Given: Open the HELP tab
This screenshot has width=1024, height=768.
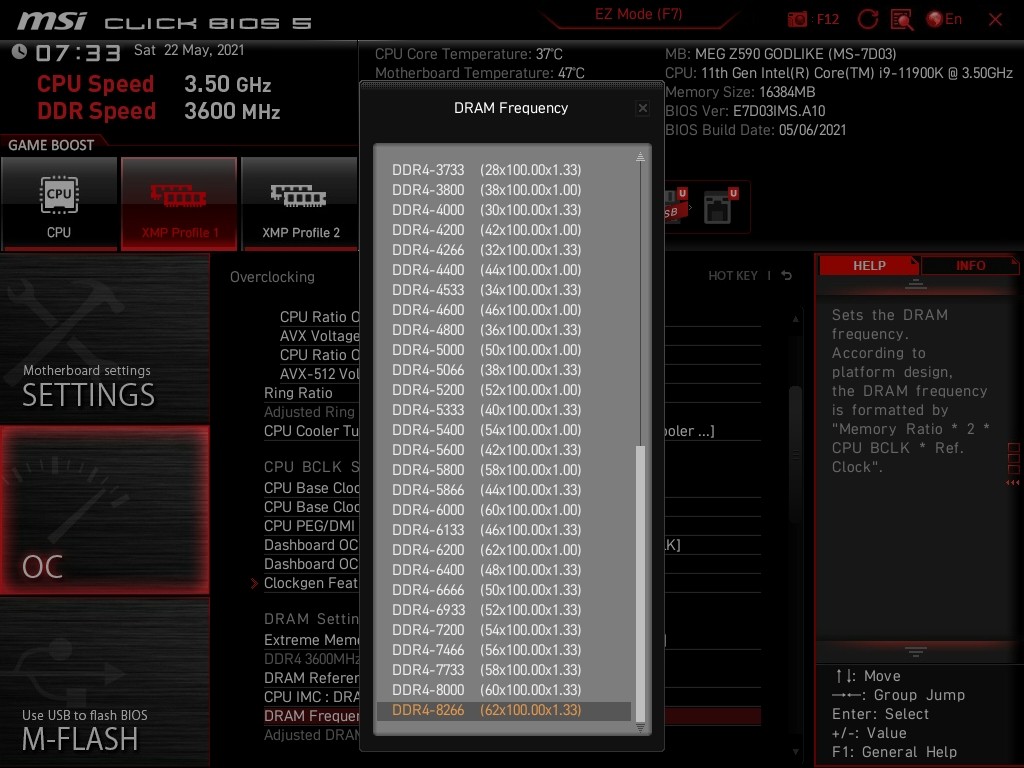Looking at the screenshot, I should pos(869,265).
